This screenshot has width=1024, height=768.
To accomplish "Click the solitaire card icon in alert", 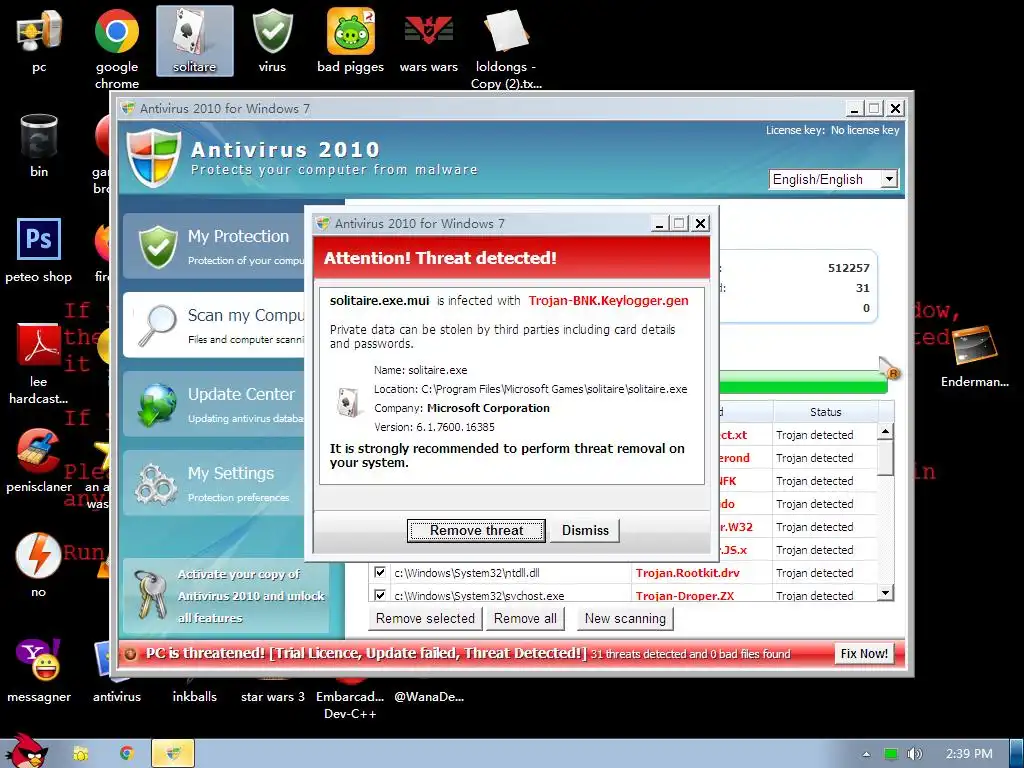I will 348,401.
